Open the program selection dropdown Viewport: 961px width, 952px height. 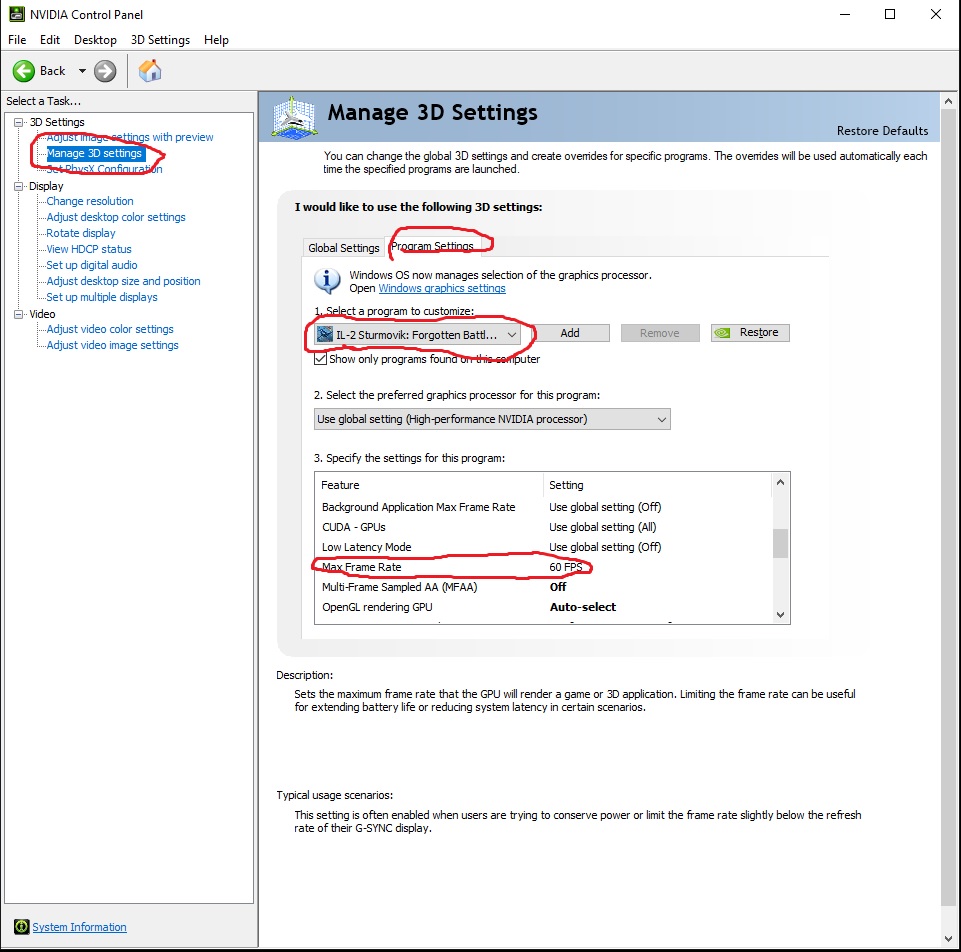pyautogui.click(x=418, y=335)
